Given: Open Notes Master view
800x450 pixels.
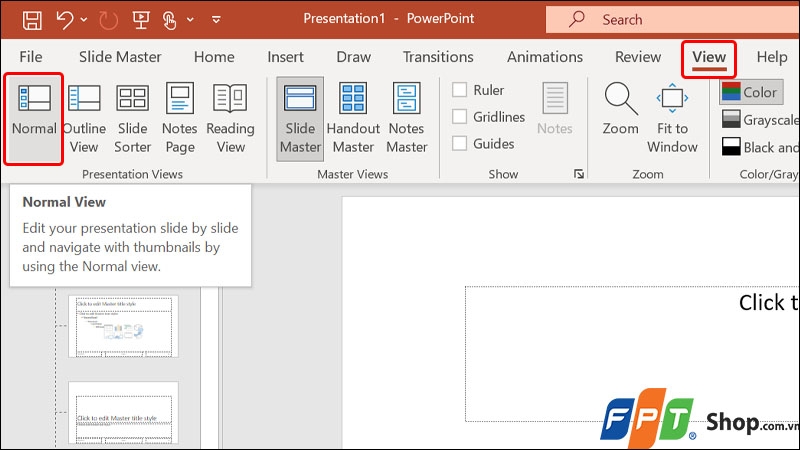Looking at the screenshot, I should (407, 118).
